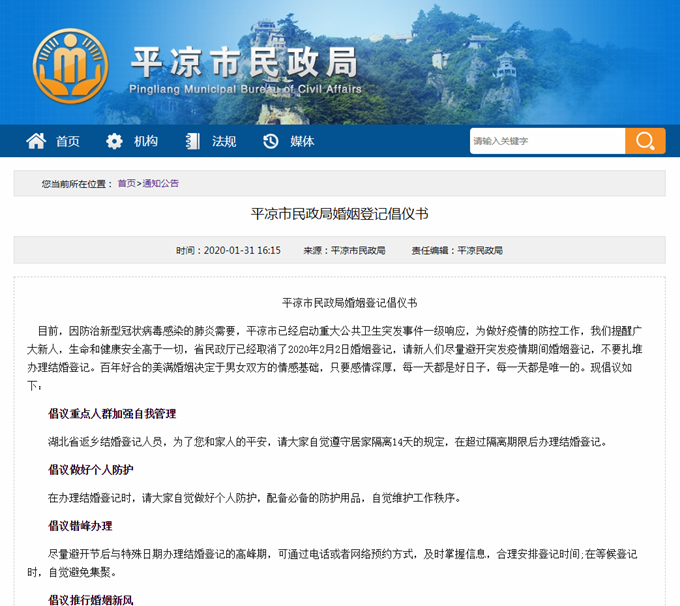Screen dimensions: 680x606
Task: Click the intro paragraph starting 目前，因防治新型冠状病毒
Action: click(335, 358)
